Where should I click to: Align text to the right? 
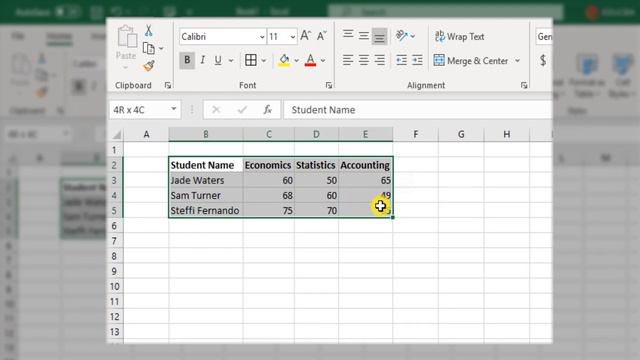[380, 60]
